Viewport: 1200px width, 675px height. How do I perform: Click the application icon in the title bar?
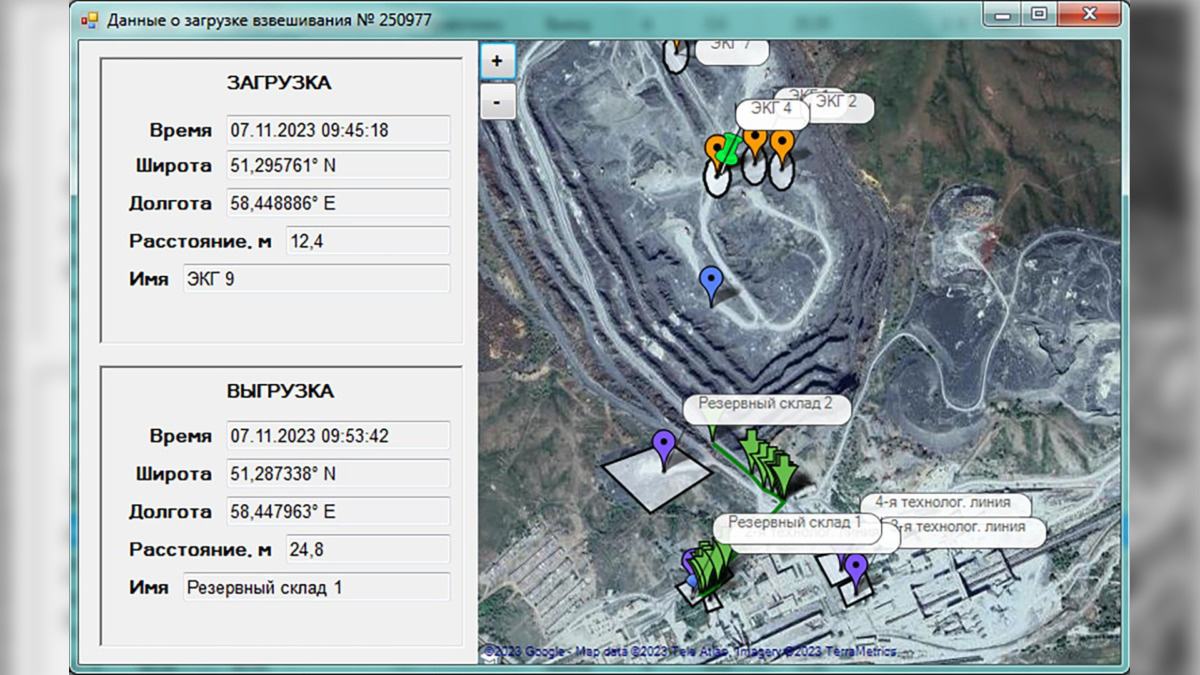click(x=90, y=19)
